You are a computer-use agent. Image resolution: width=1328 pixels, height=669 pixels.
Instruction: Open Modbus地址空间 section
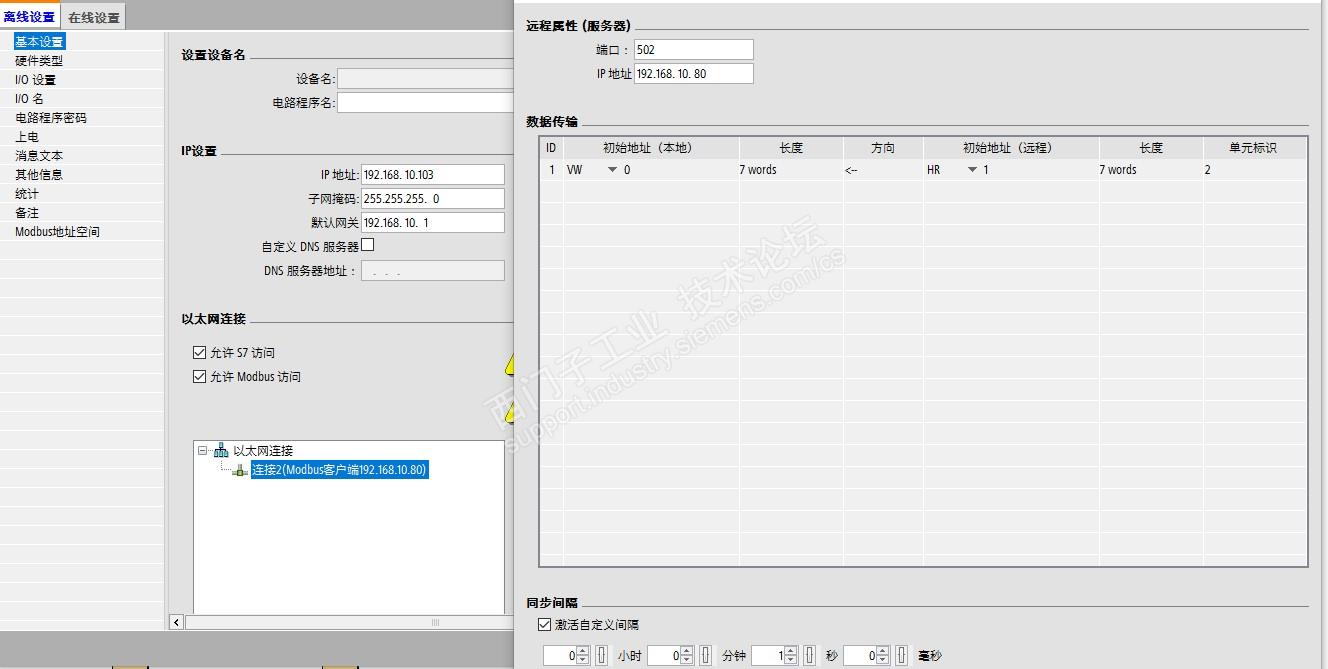tap(57, 232)
